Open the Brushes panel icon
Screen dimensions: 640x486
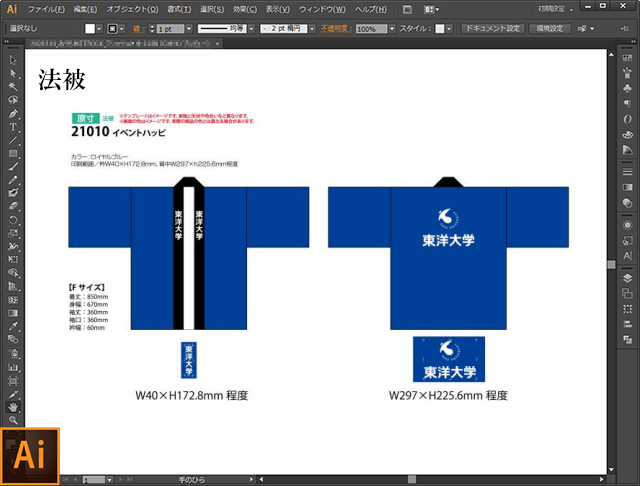pos(627,73)
